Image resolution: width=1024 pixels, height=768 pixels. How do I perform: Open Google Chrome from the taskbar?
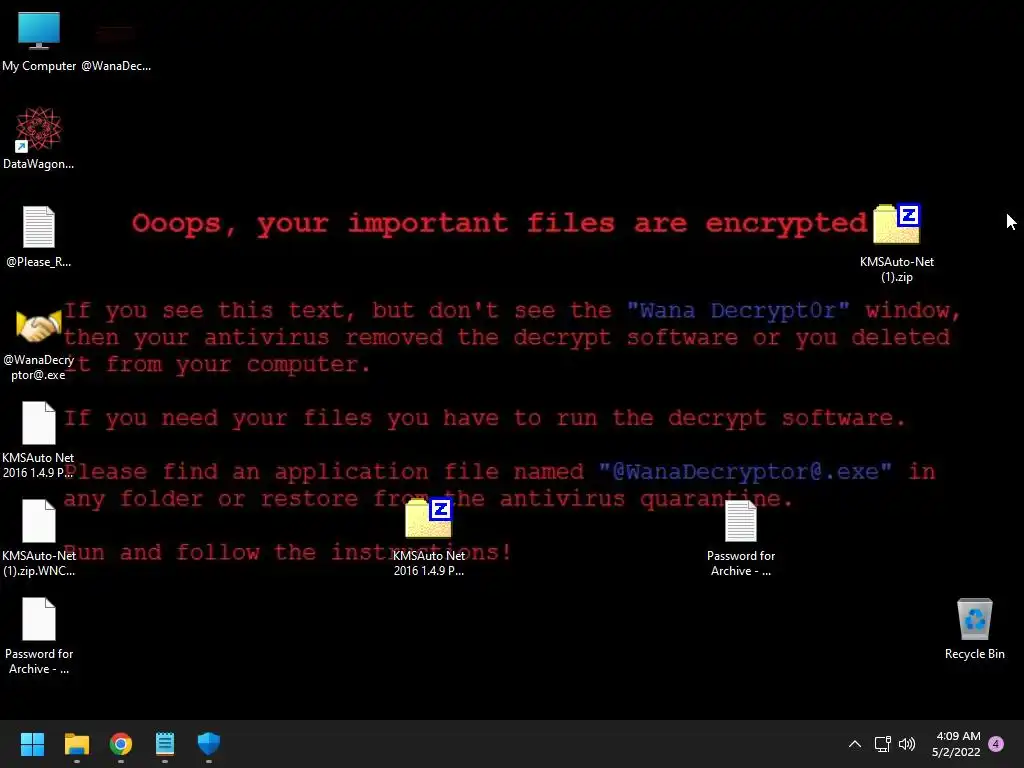[121, 744]
